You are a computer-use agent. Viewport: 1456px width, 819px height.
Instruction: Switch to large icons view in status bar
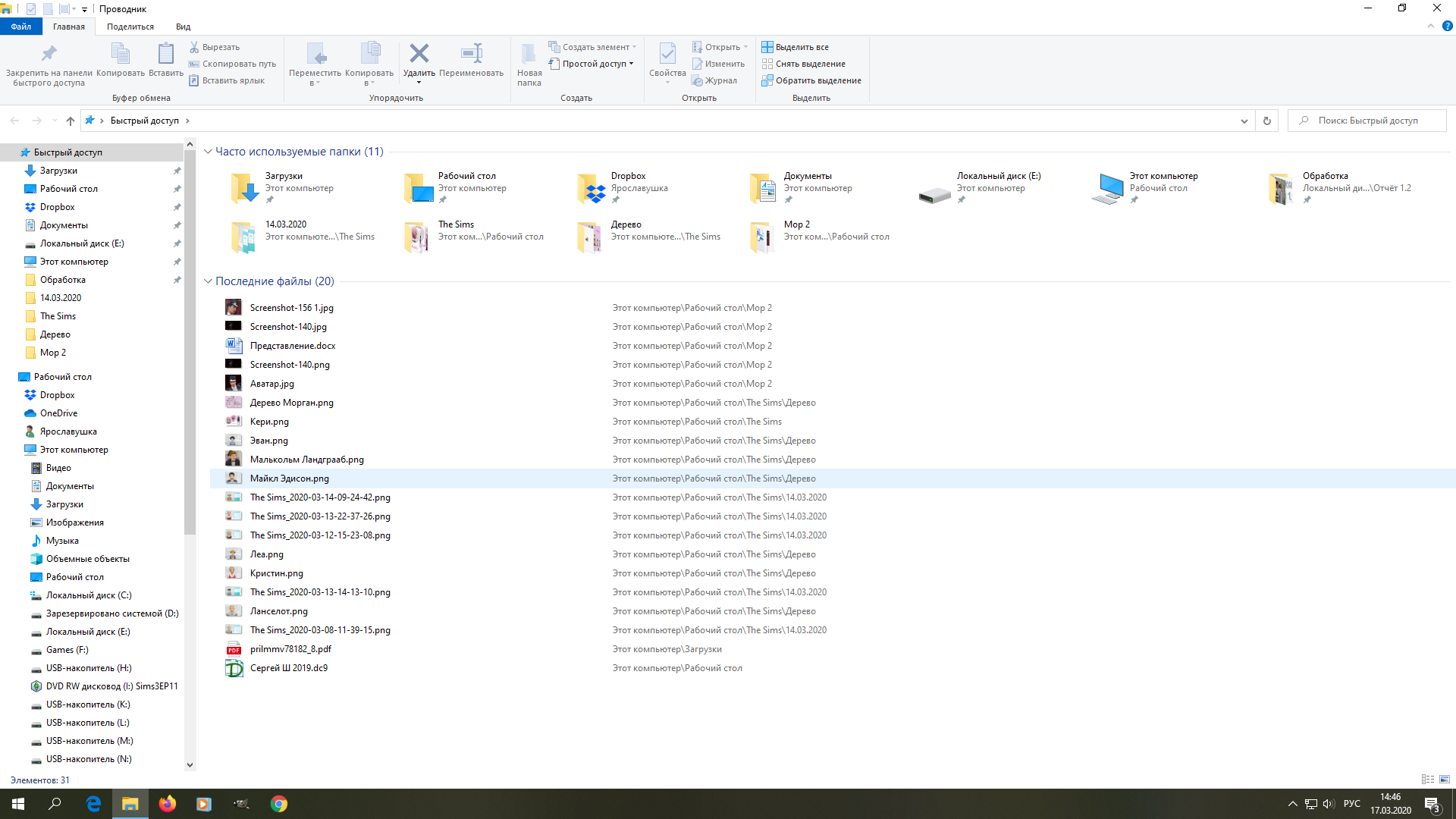1445,780
